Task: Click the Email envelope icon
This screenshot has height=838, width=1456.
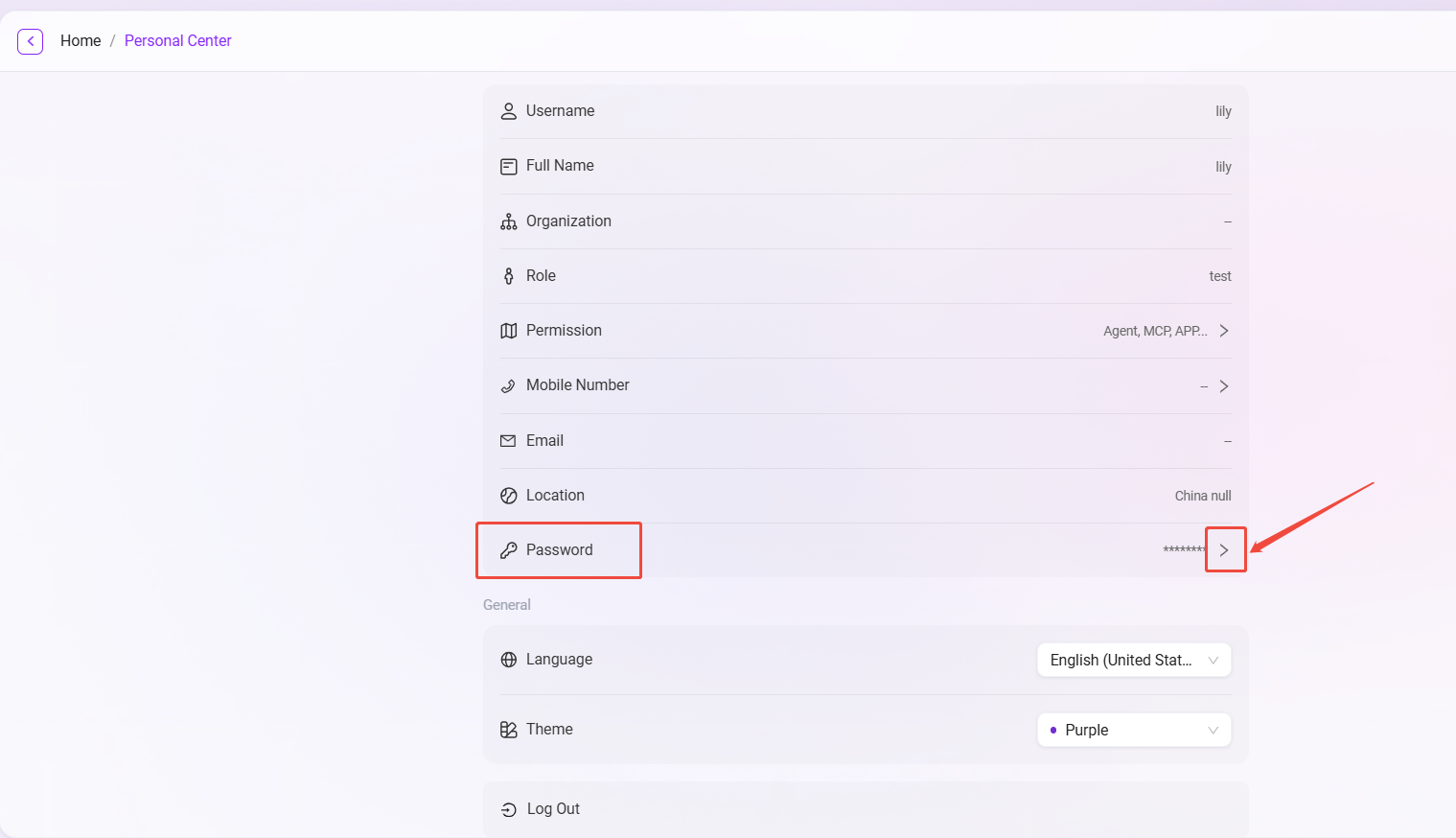Action: click(509, 441)
